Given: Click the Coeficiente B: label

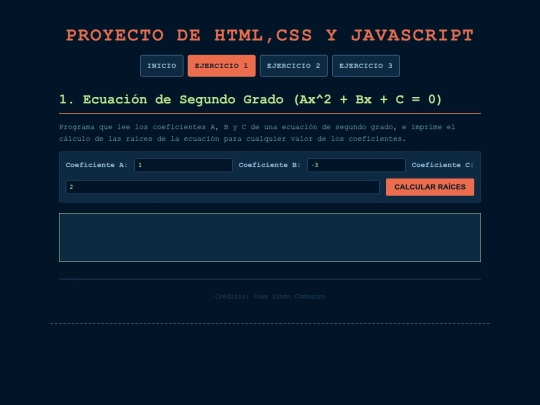Looking at the screenshot, I should coord(269,165).
